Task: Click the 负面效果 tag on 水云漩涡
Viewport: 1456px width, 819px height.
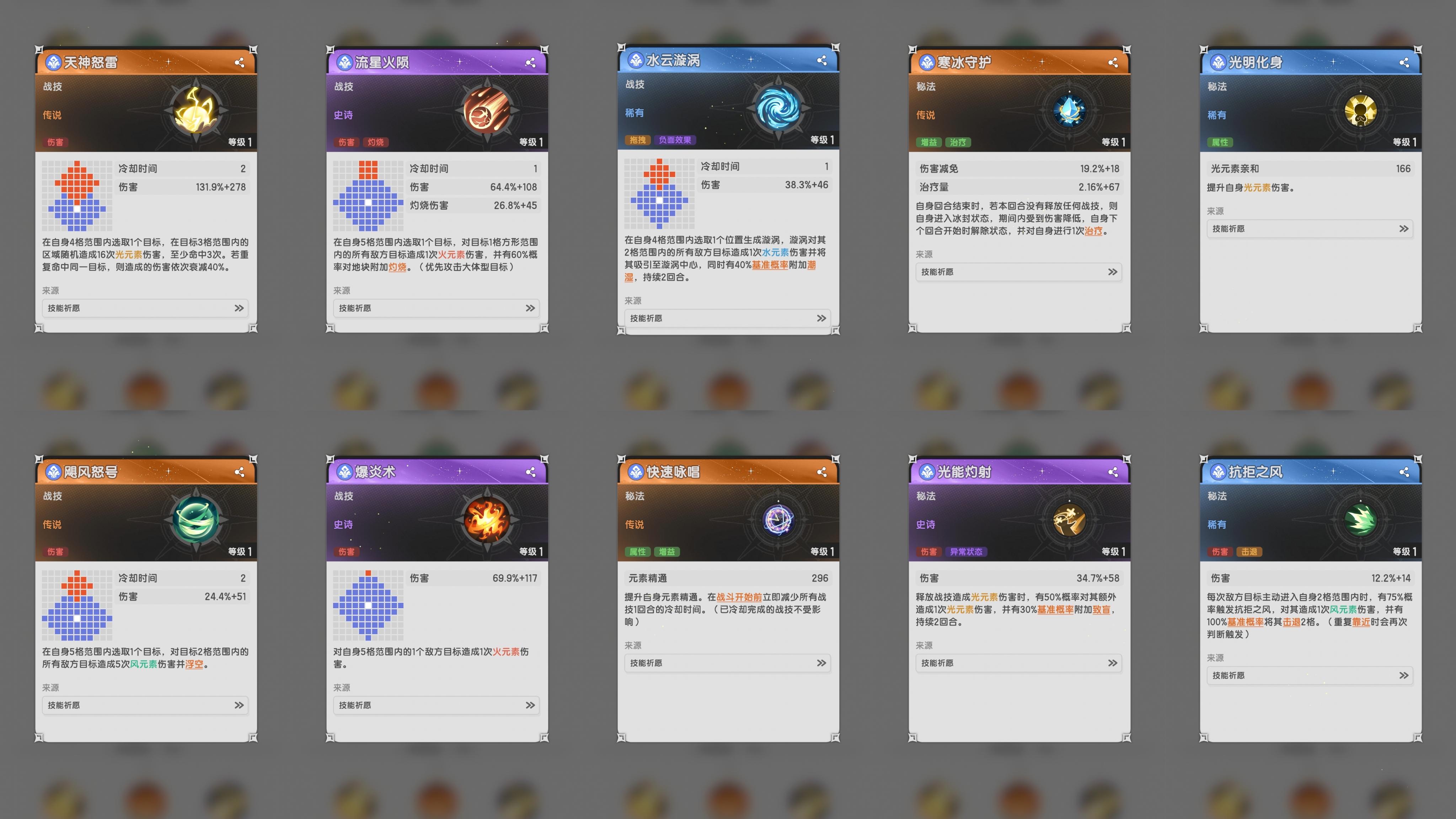Action: click(x=675, y=140)
